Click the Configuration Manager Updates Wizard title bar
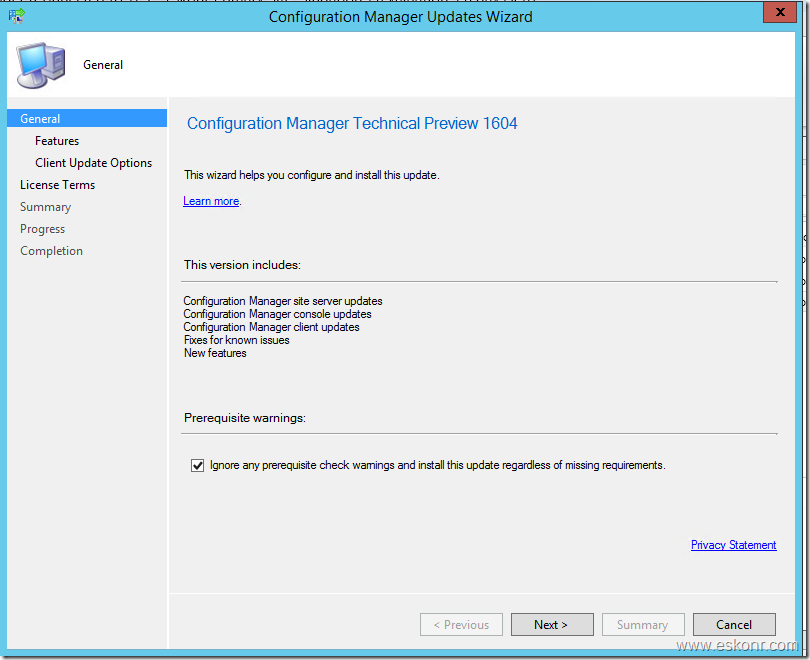 pyautogui.click(x=400, y=16)
